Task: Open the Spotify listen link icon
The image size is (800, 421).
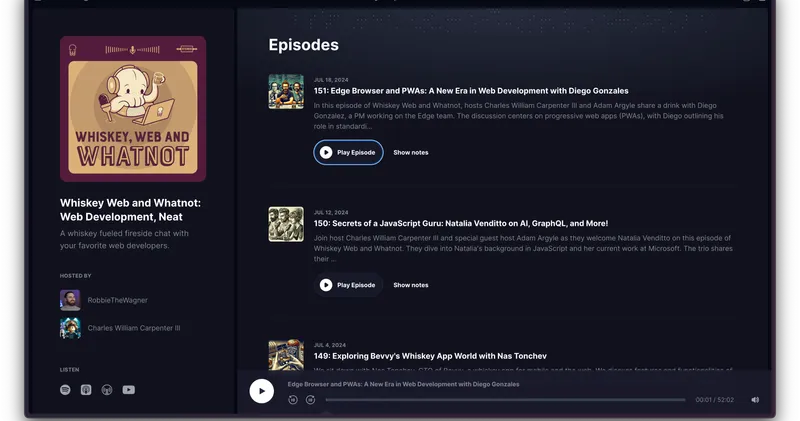Action: point(65,390)
